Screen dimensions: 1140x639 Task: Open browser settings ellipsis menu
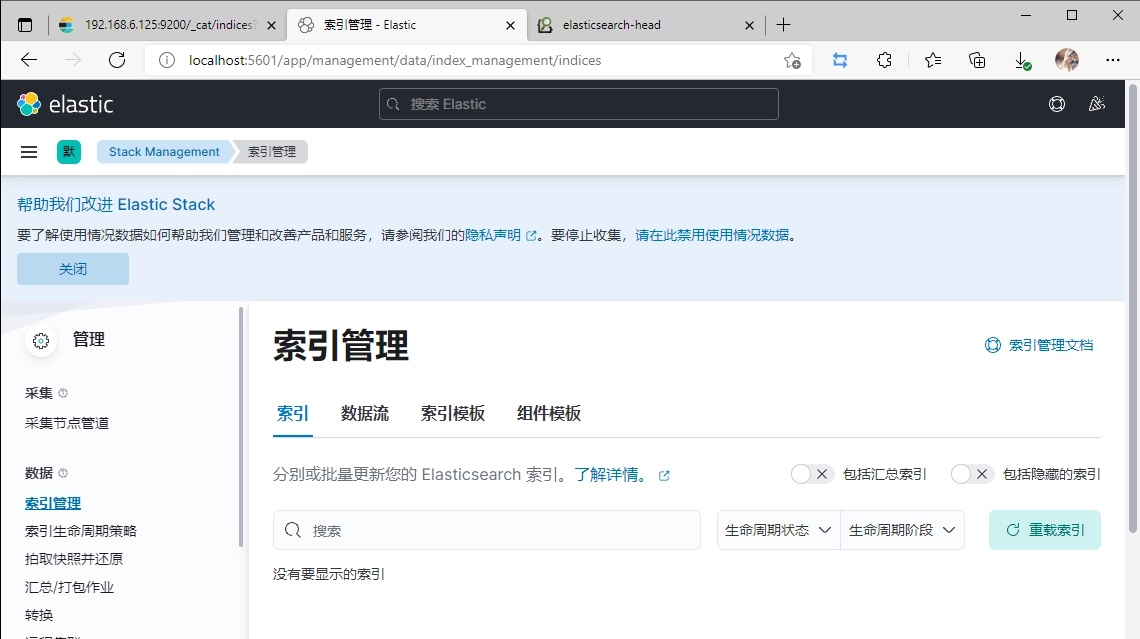point(1112,60)
